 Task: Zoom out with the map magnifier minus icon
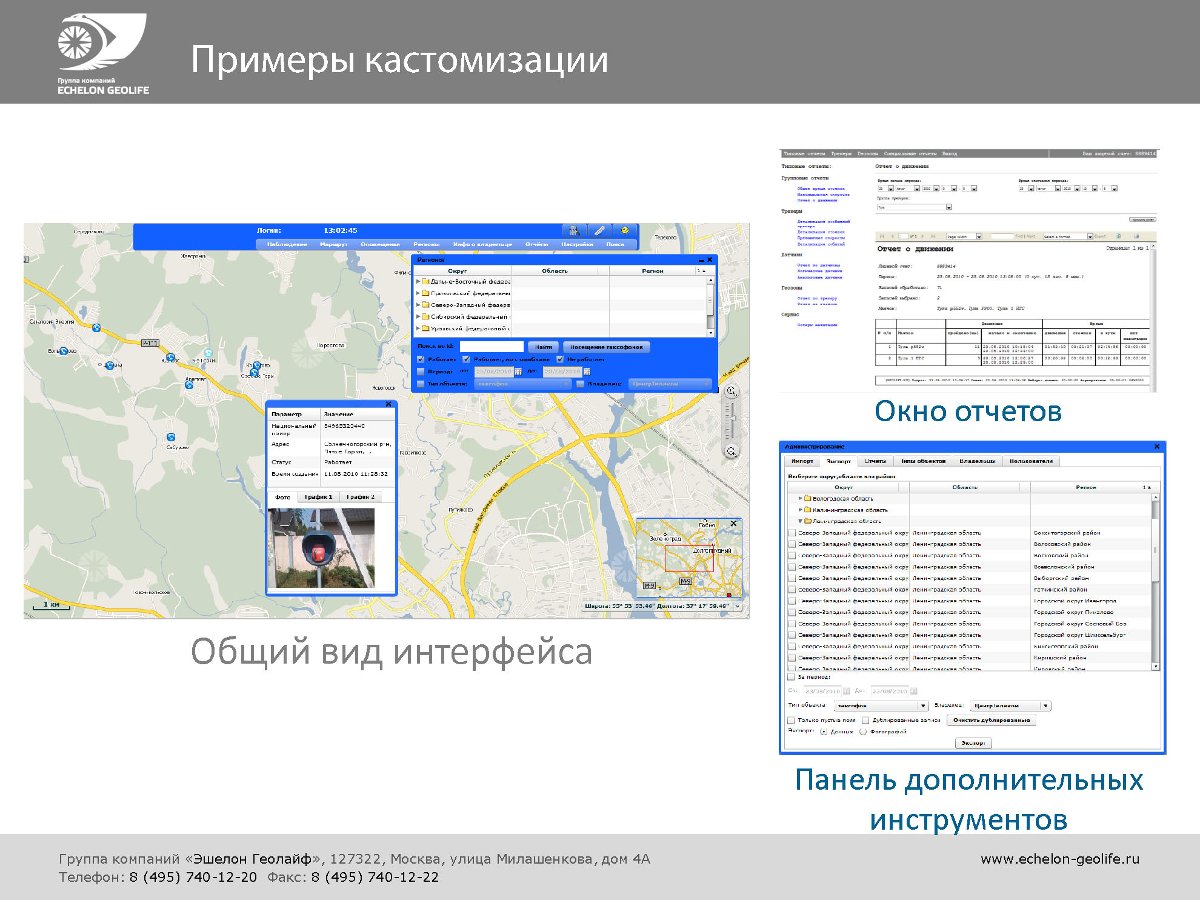click(x=731, y=452)
